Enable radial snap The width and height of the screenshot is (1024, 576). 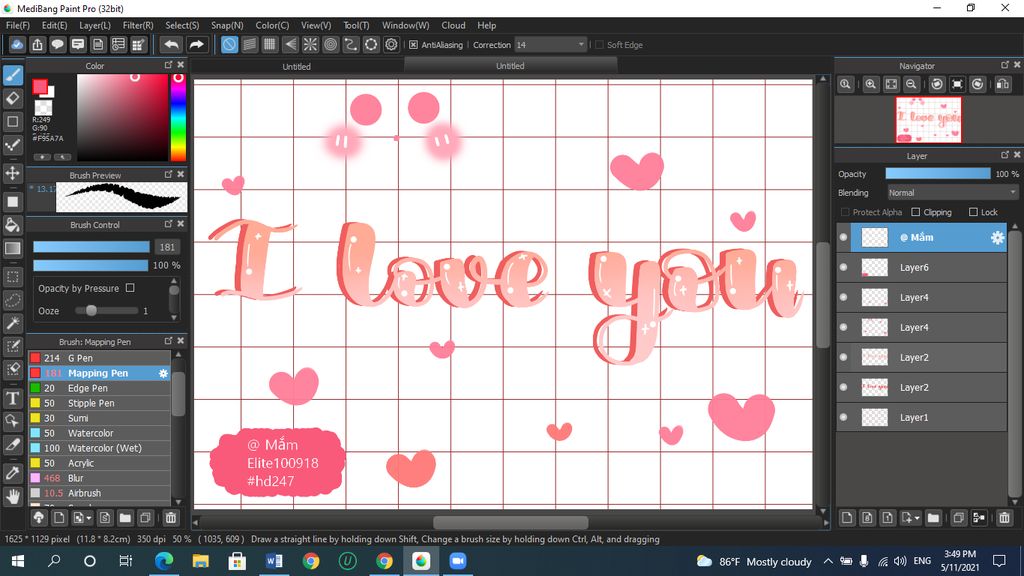[310, 44]
